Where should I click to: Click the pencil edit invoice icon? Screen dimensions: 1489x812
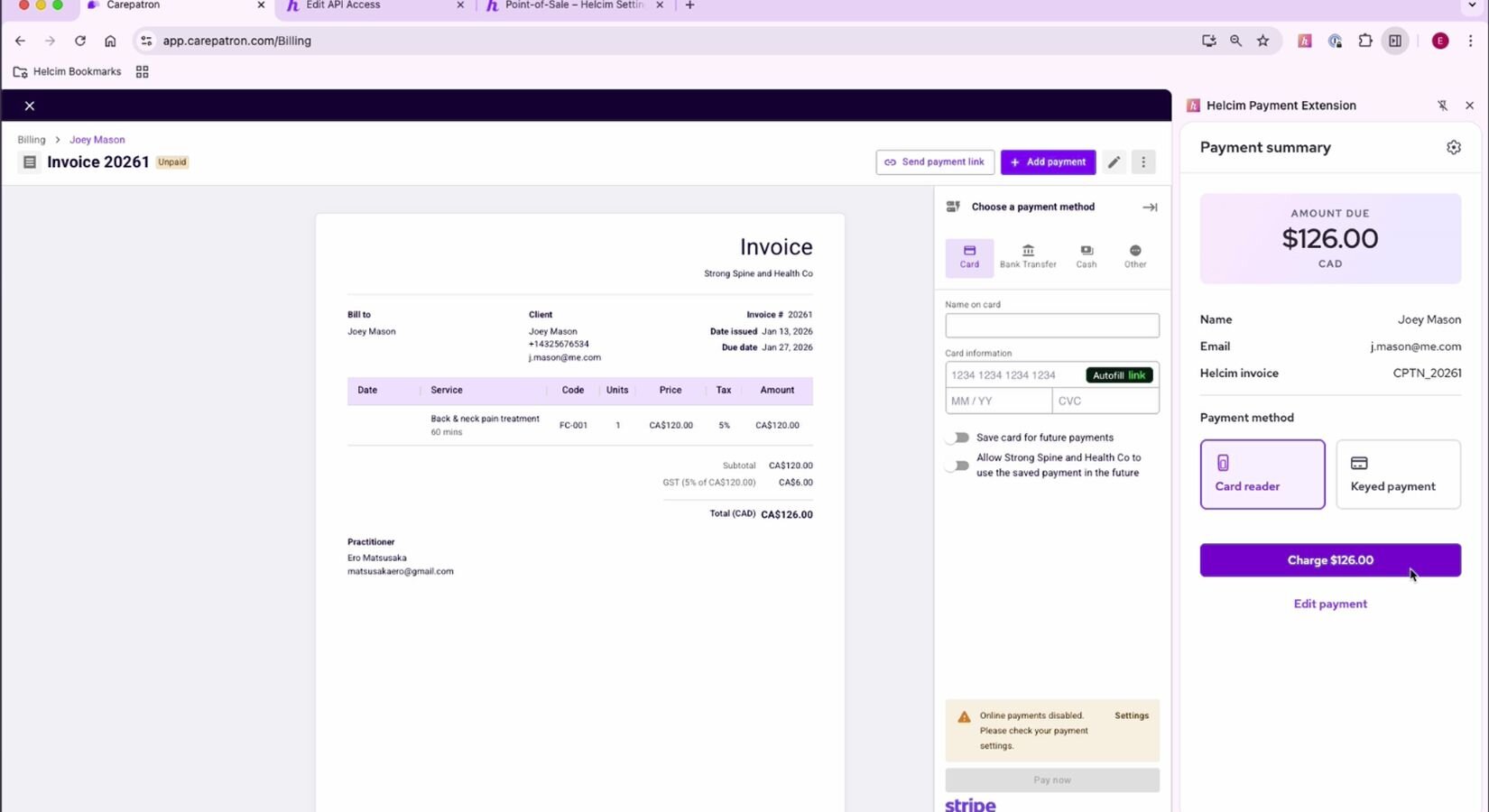pos(1114,162)
